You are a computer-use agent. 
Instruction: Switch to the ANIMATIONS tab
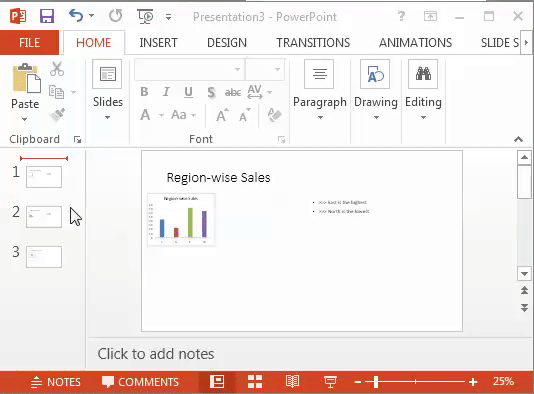(415, 43)
